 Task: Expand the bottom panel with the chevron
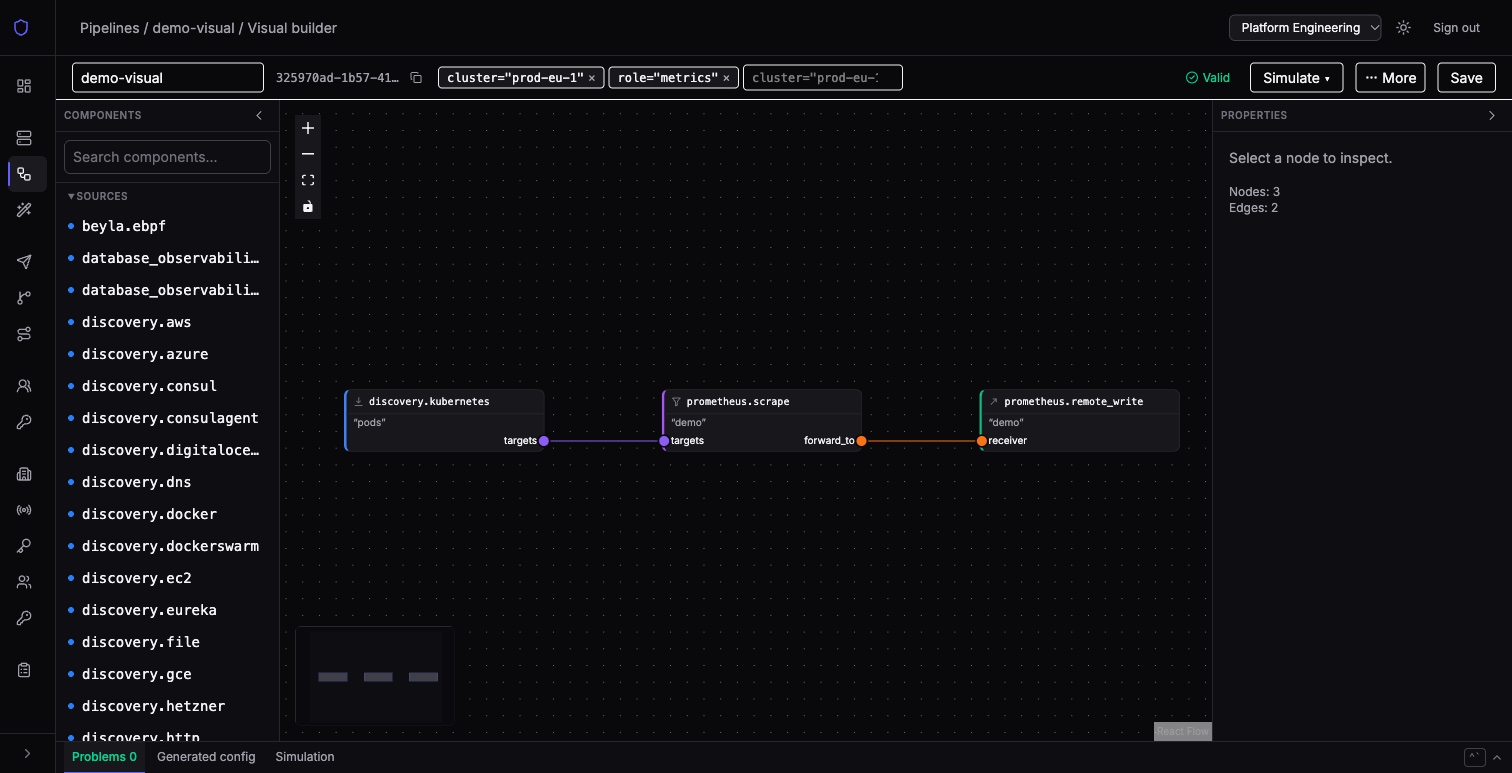point(1497,757)
